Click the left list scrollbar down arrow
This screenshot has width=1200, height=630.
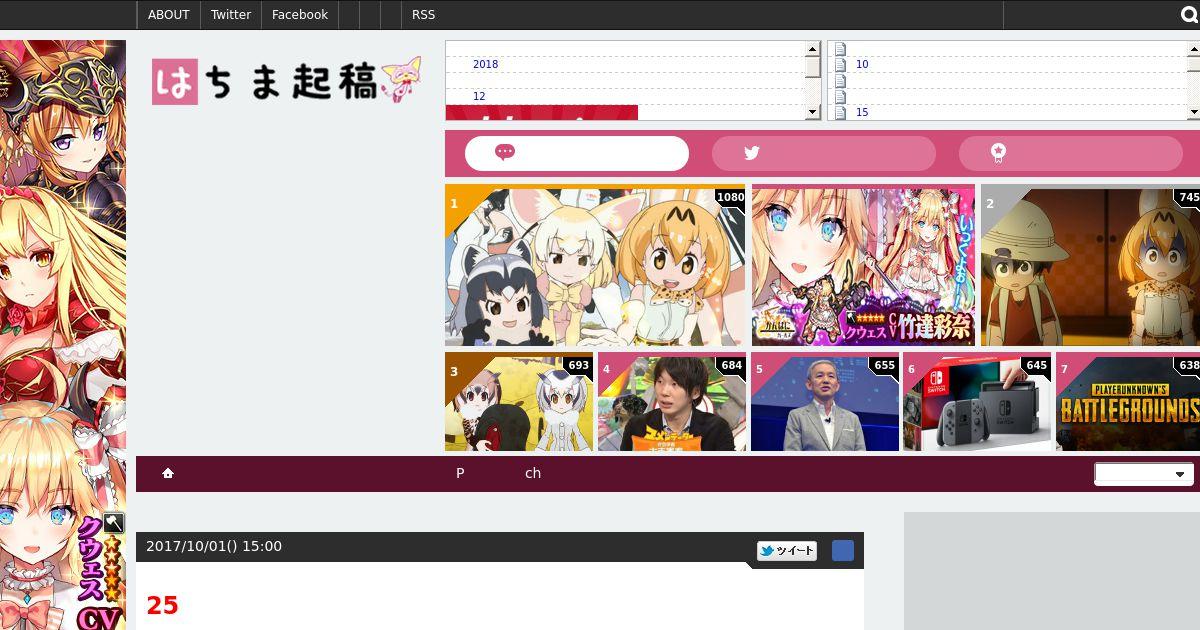pos(813,112)
